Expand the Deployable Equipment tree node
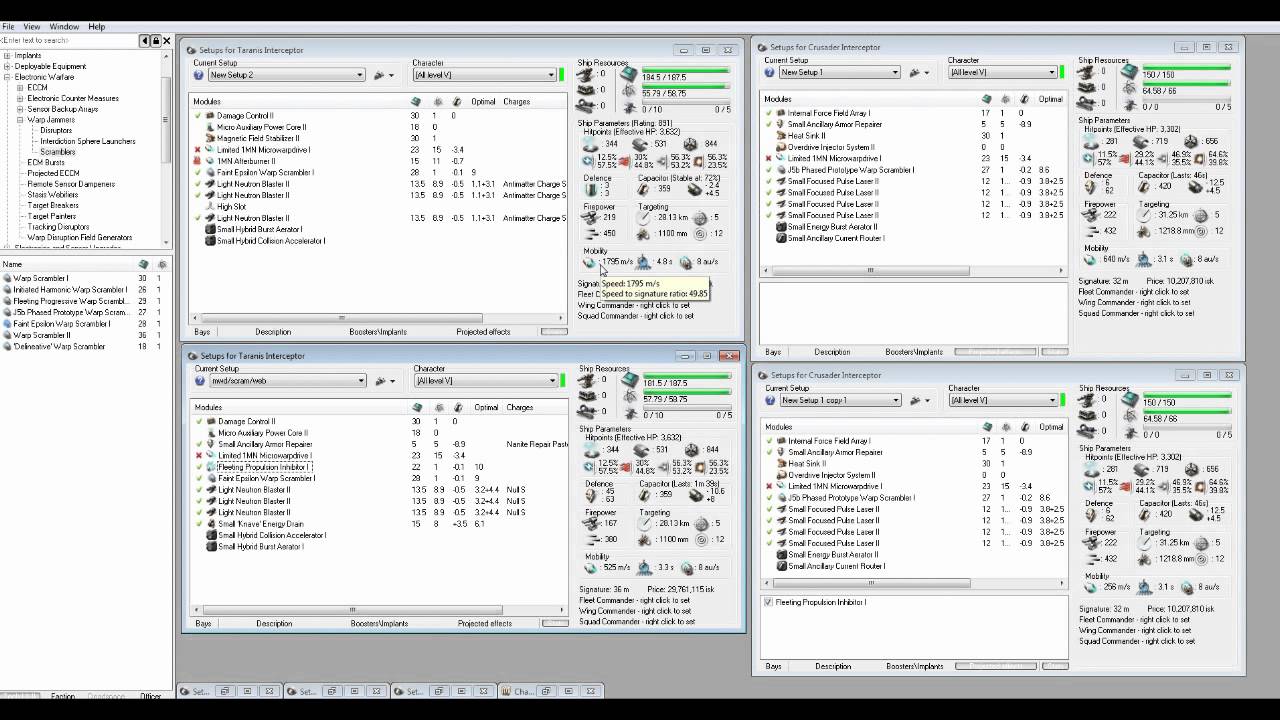Screen dimensions: 1280x720 point(8,67)
